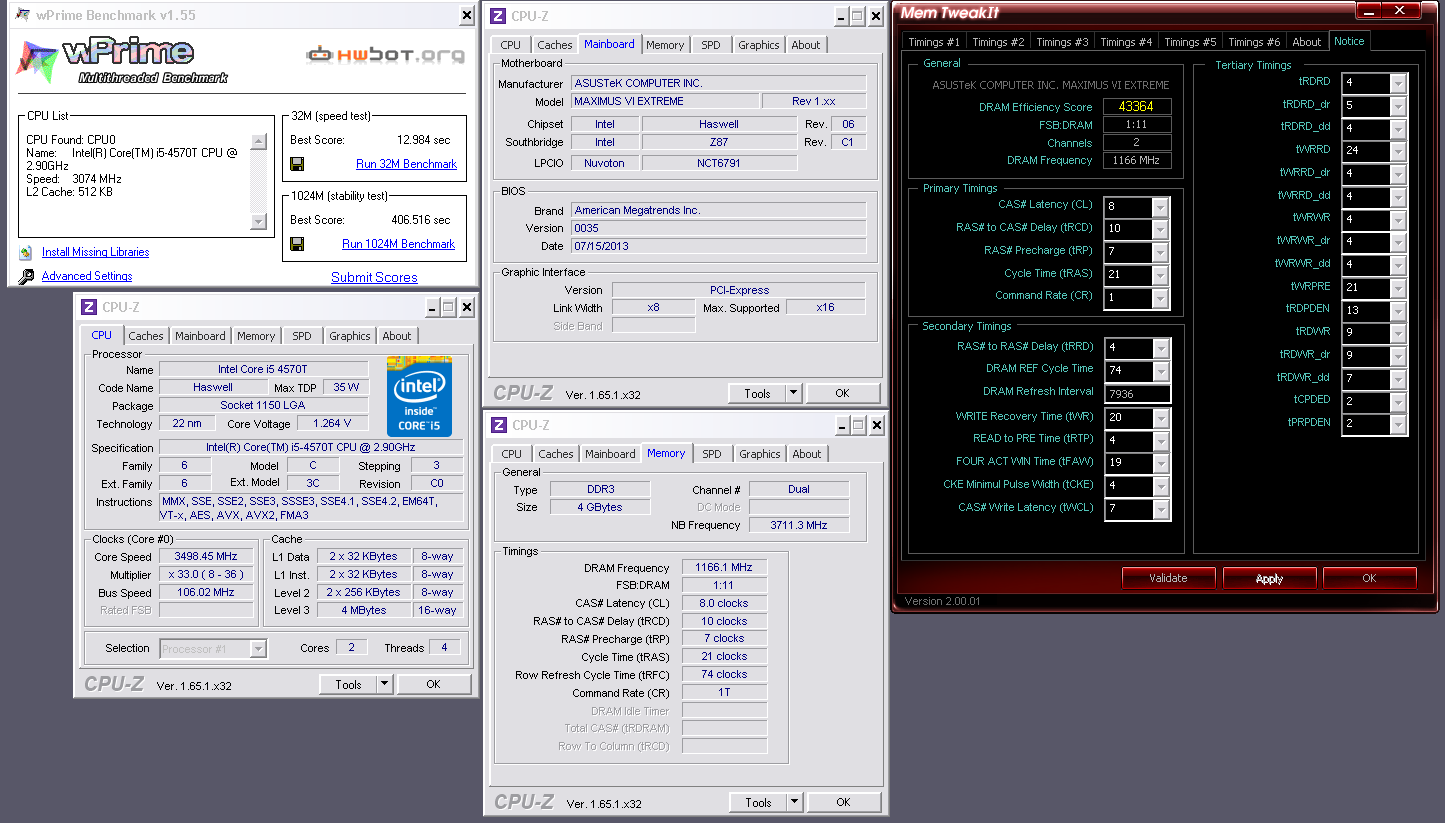The image size is (1445, 823).
Task: Click the wPrime title bar app icon
Action: (x=21, y=15)
